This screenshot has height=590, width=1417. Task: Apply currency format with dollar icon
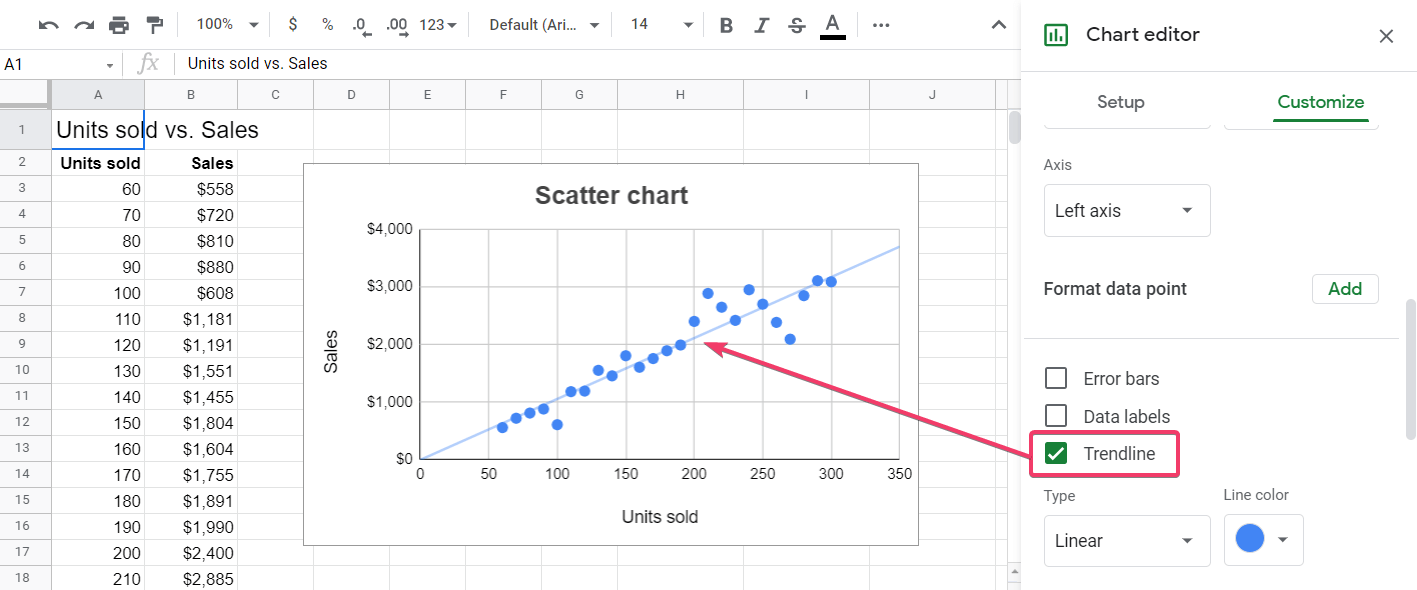point(292,24)
